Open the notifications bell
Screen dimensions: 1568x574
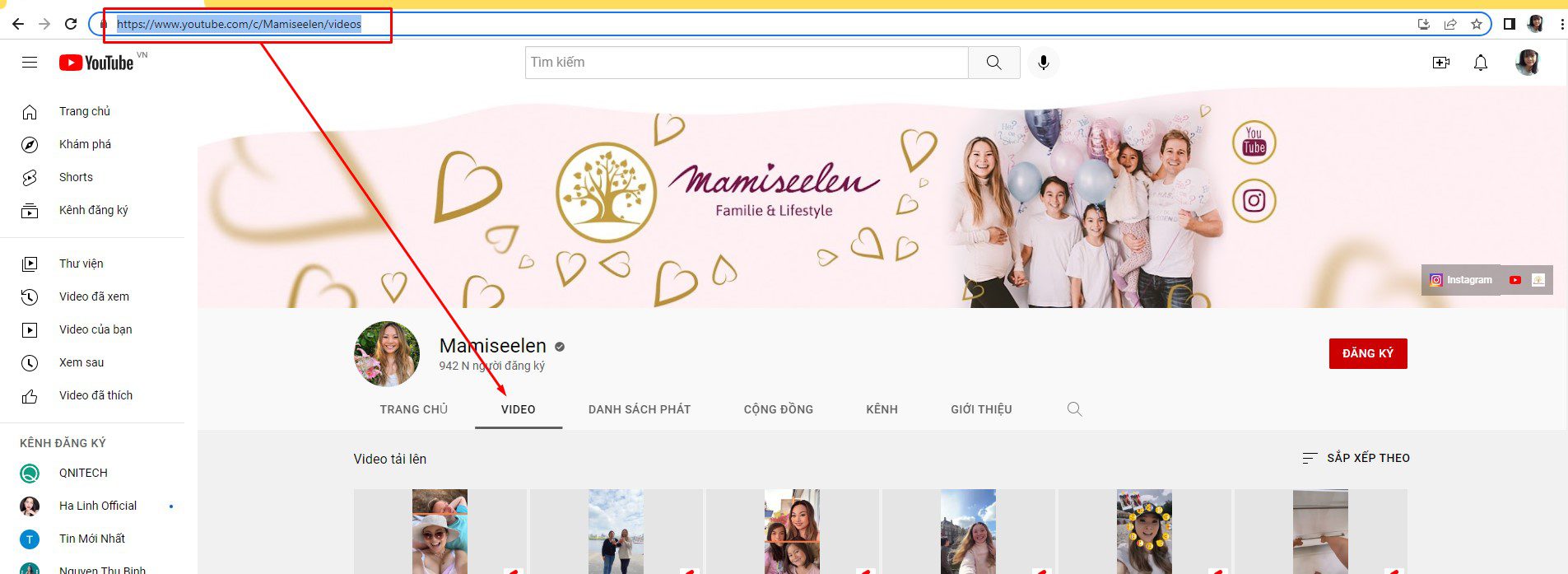pos(1481,63)
